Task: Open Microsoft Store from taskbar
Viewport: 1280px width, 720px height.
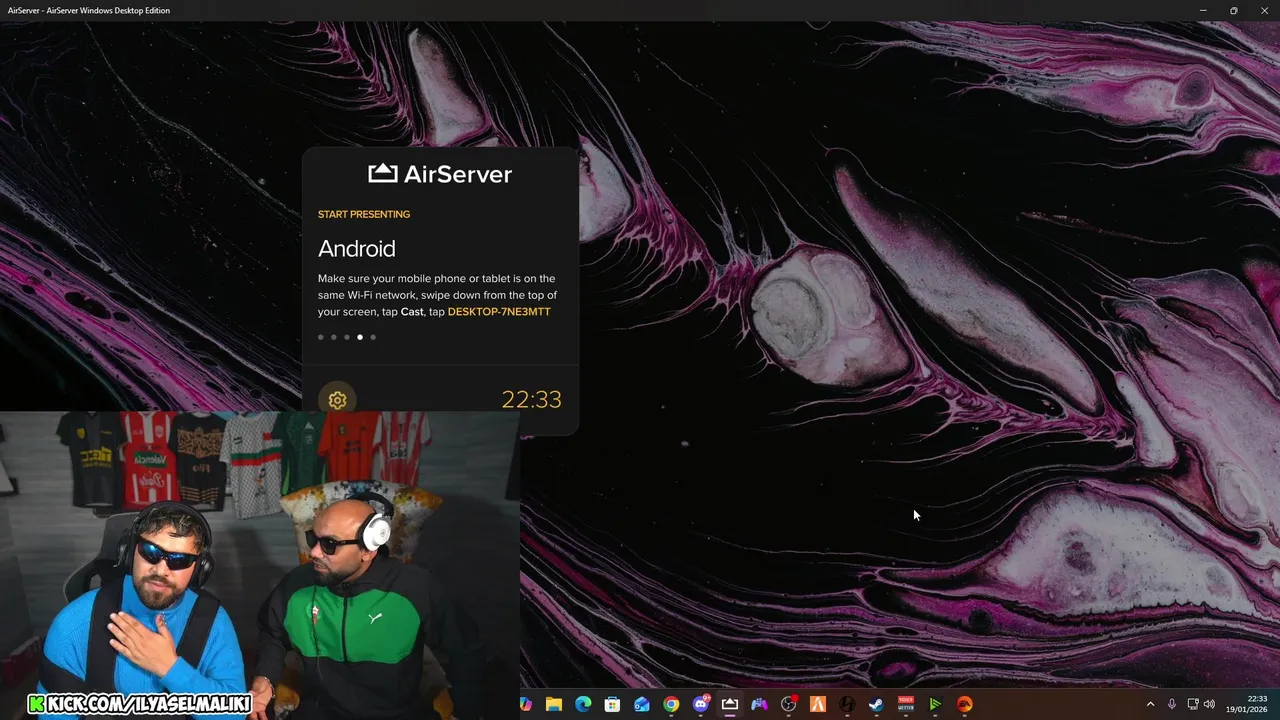Action: click(612, 705)
